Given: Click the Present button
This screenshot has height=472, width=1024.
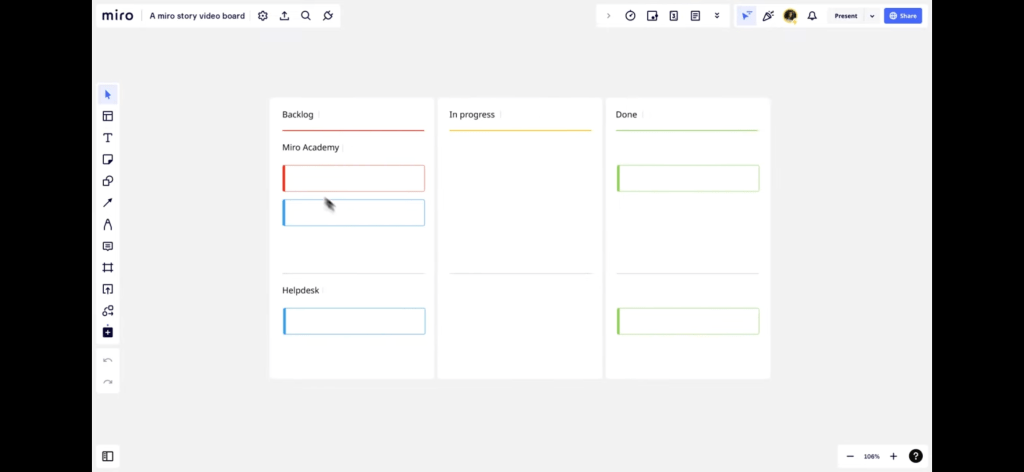Looking at the screenshot, I should coord(846,16).
